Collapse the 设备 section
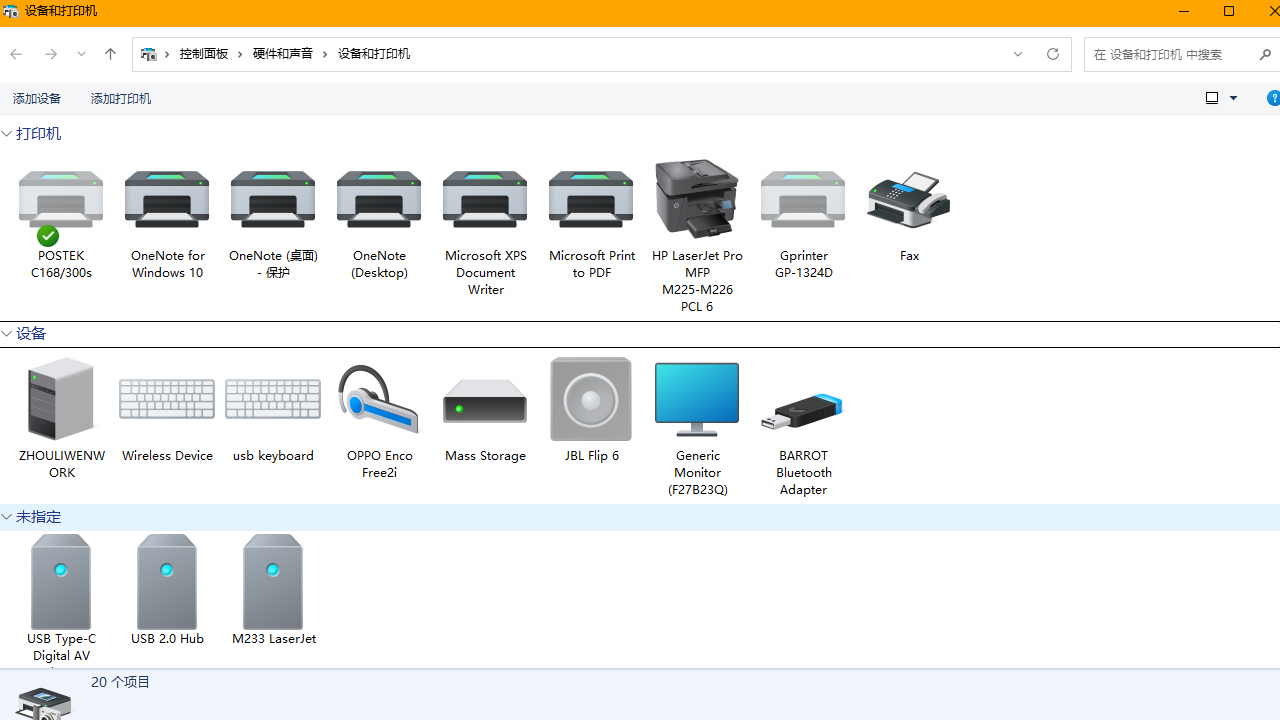Screen dimensions: 1280x720 click(x=6, y=334)
